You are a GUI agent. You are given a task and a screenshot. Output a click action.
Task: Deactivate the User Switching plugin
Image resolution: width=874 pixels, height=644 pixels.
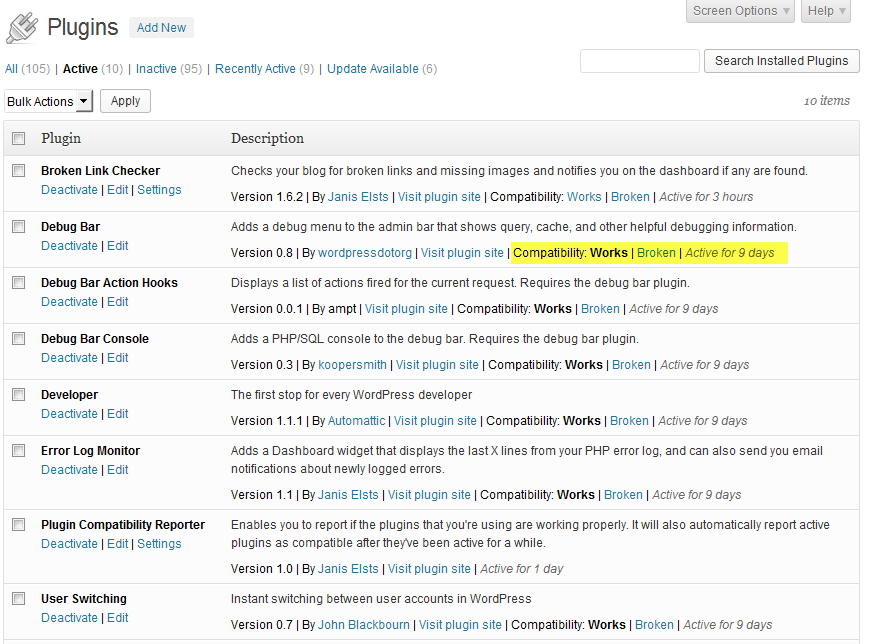(69, 618)
